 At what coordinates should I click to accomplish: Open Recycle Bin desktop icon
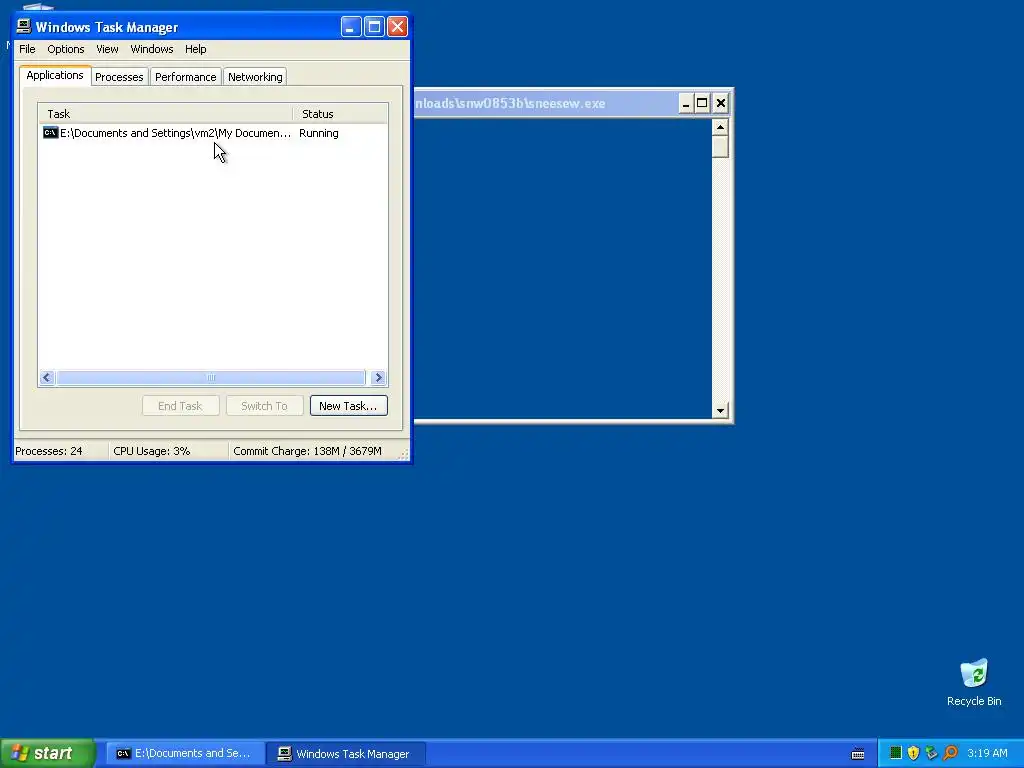click(974, 683)
